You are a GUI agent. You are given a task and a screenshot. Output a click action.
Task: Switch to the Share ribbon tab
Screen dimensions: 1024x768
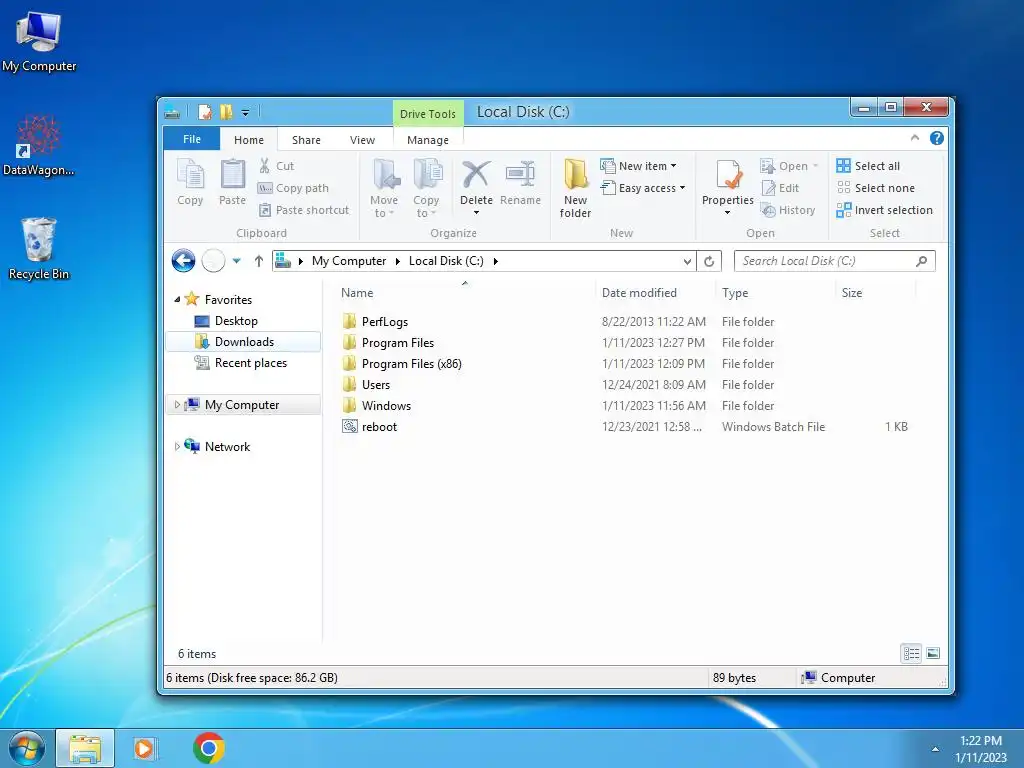306,140
